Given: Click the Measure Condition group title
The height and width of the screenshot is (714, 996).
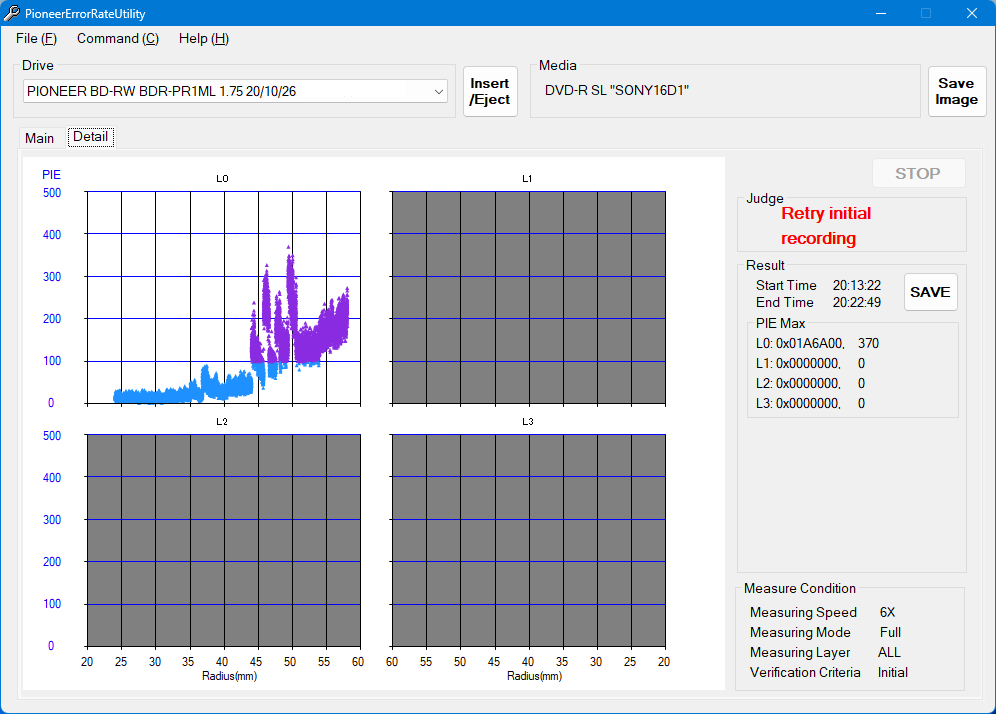Looking at the screenshot, I should 800,588.
